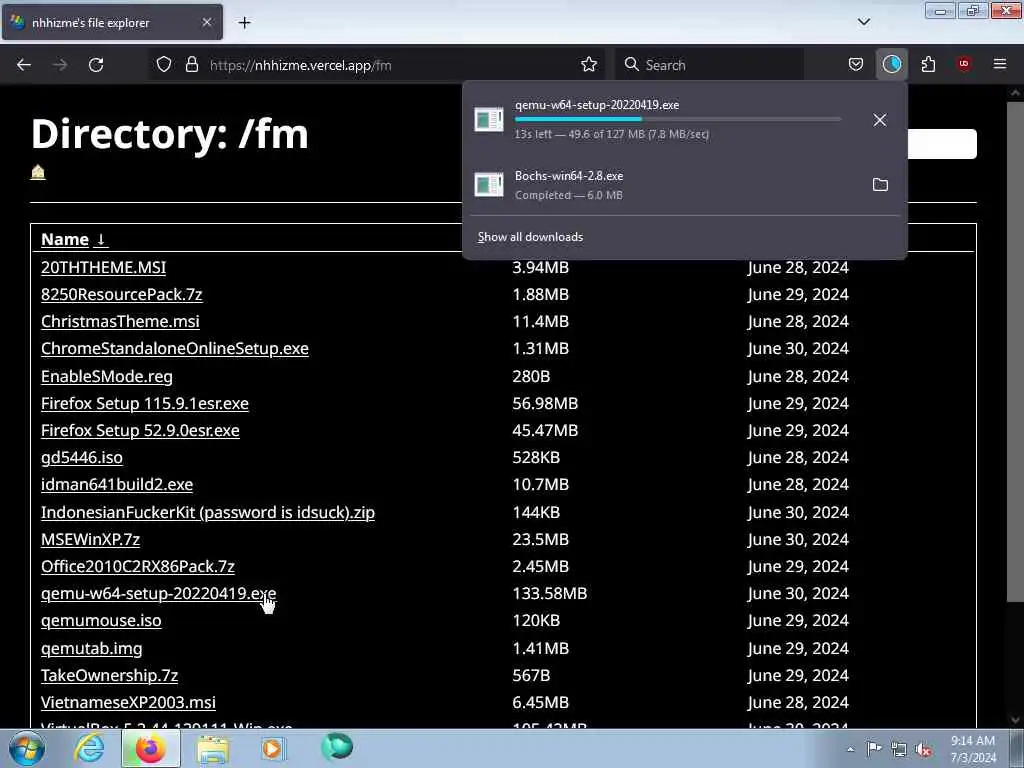The width and height of the screenshot is (1024, 768).
Task: Click the qemu download progress bar
Action: 678,120
